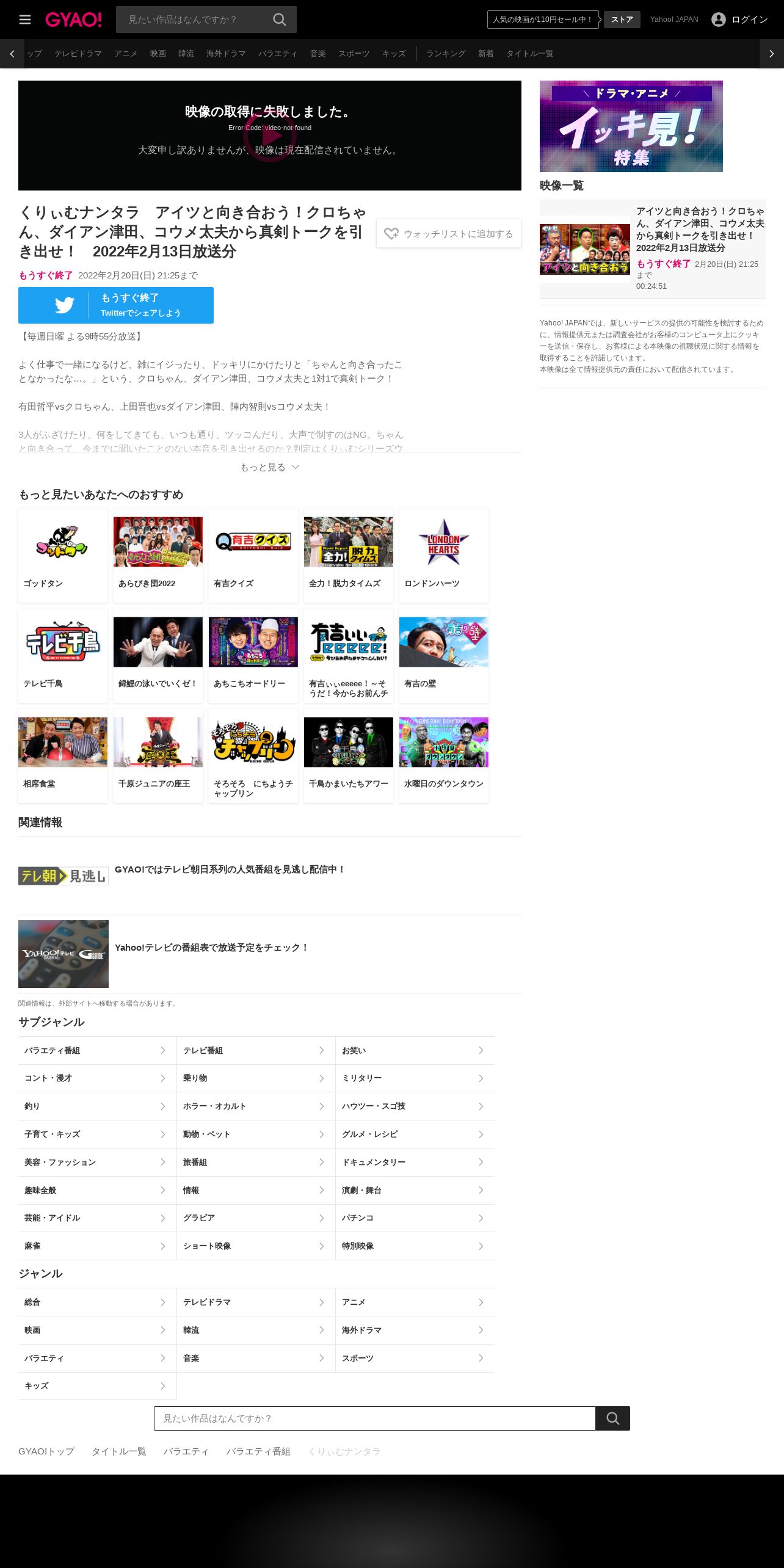Image resolution: width=784 pixels, height=1568 pixels.
Task: Open the ランキング nav link
Action: click(x=446, y=54)
